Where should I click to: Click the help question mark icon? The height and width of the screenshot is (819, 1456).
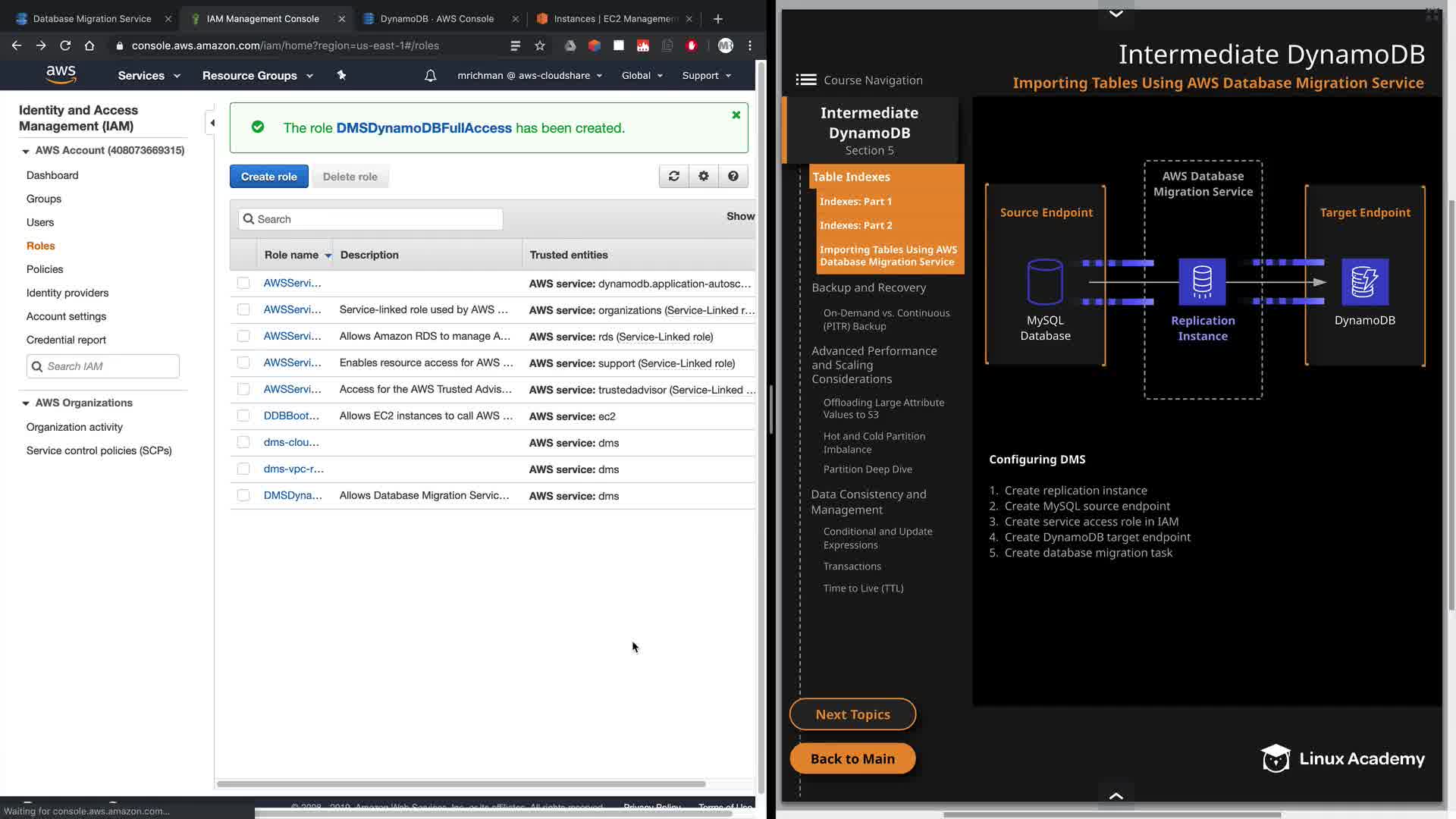pos(733,176)
